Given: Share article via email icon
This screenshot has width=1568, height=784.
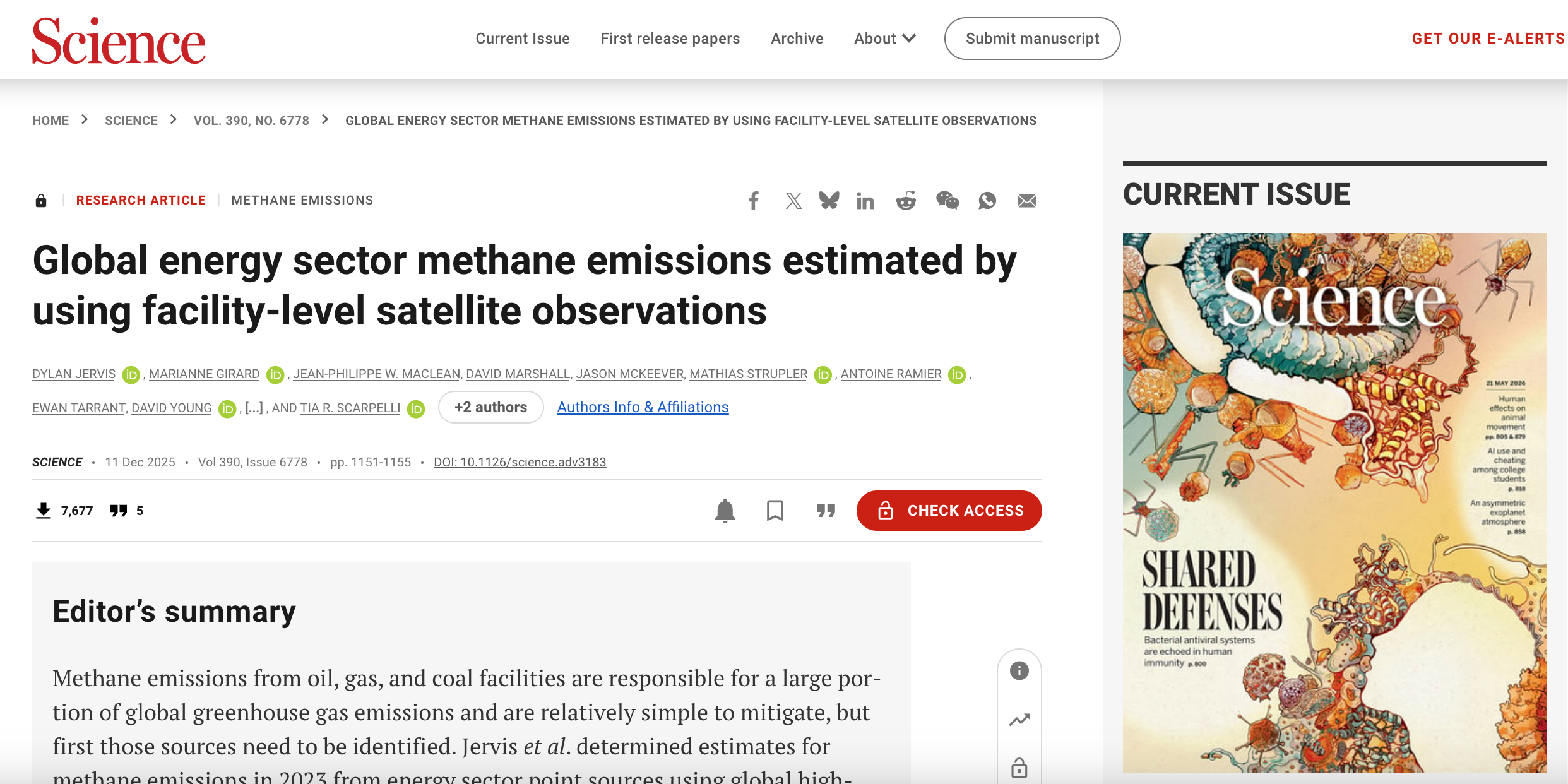Looking at the screenshot, I should [1027, 201].
